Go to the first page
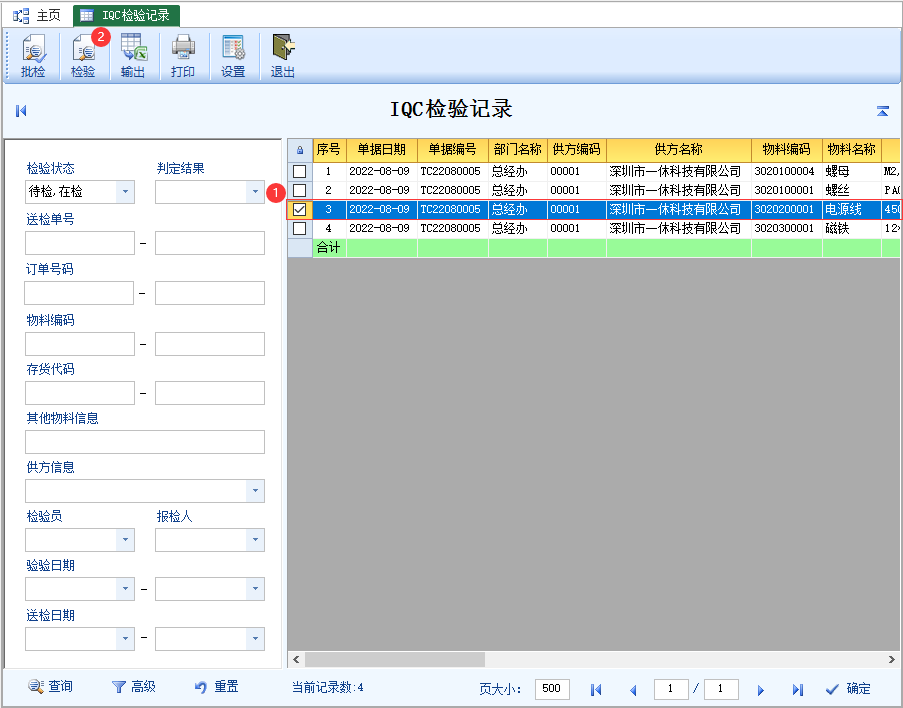Viewport: 903px width, 708px height. point(596,689)
